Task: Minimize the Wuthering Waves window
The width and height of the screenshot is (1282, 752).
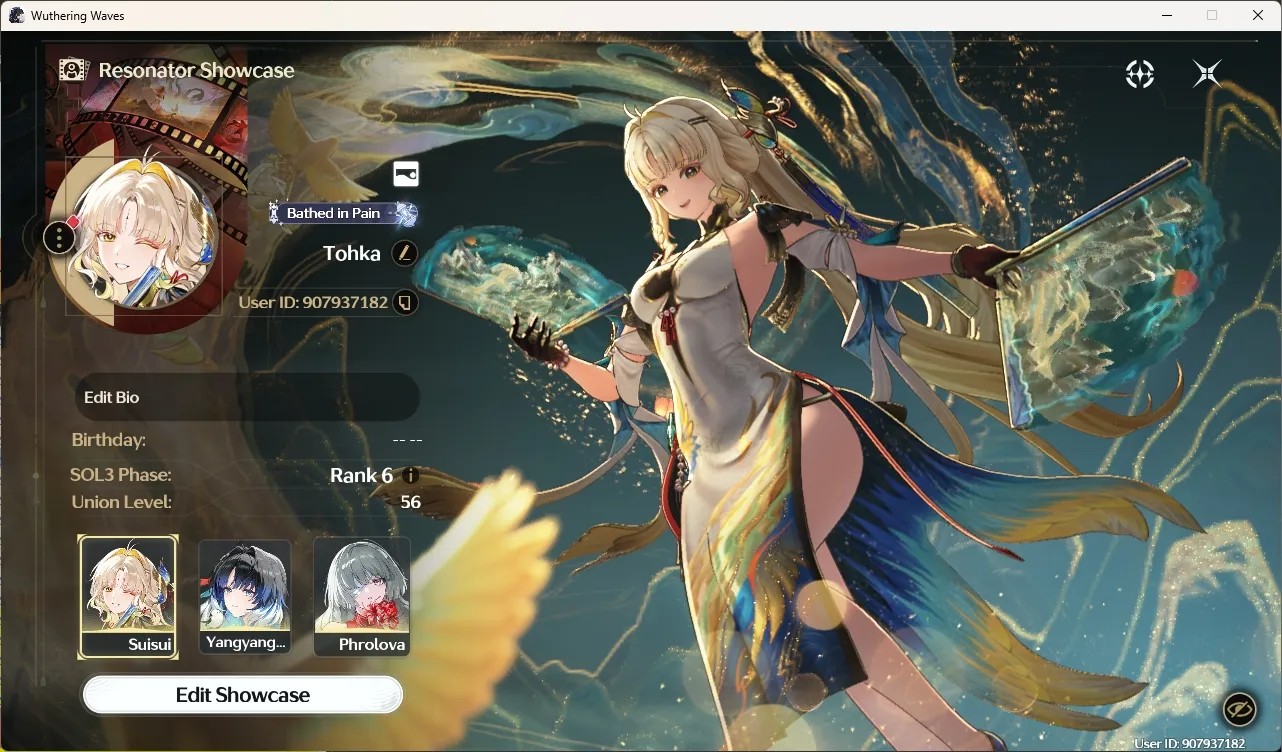Action: pyautogui.click(x=1167, y=15)
